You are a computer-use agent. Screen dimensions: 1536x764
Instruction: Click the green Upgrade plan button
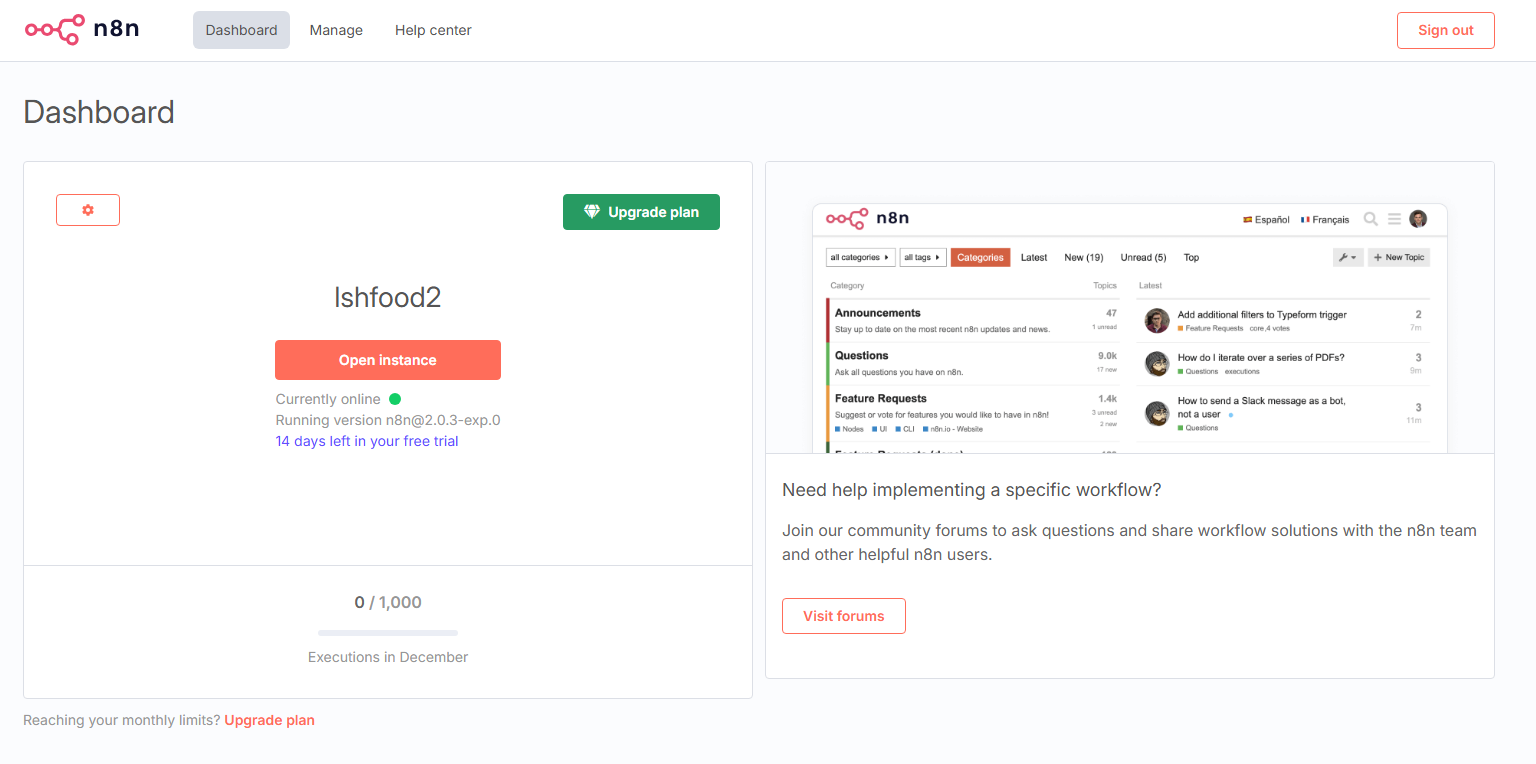pos(641,212)
